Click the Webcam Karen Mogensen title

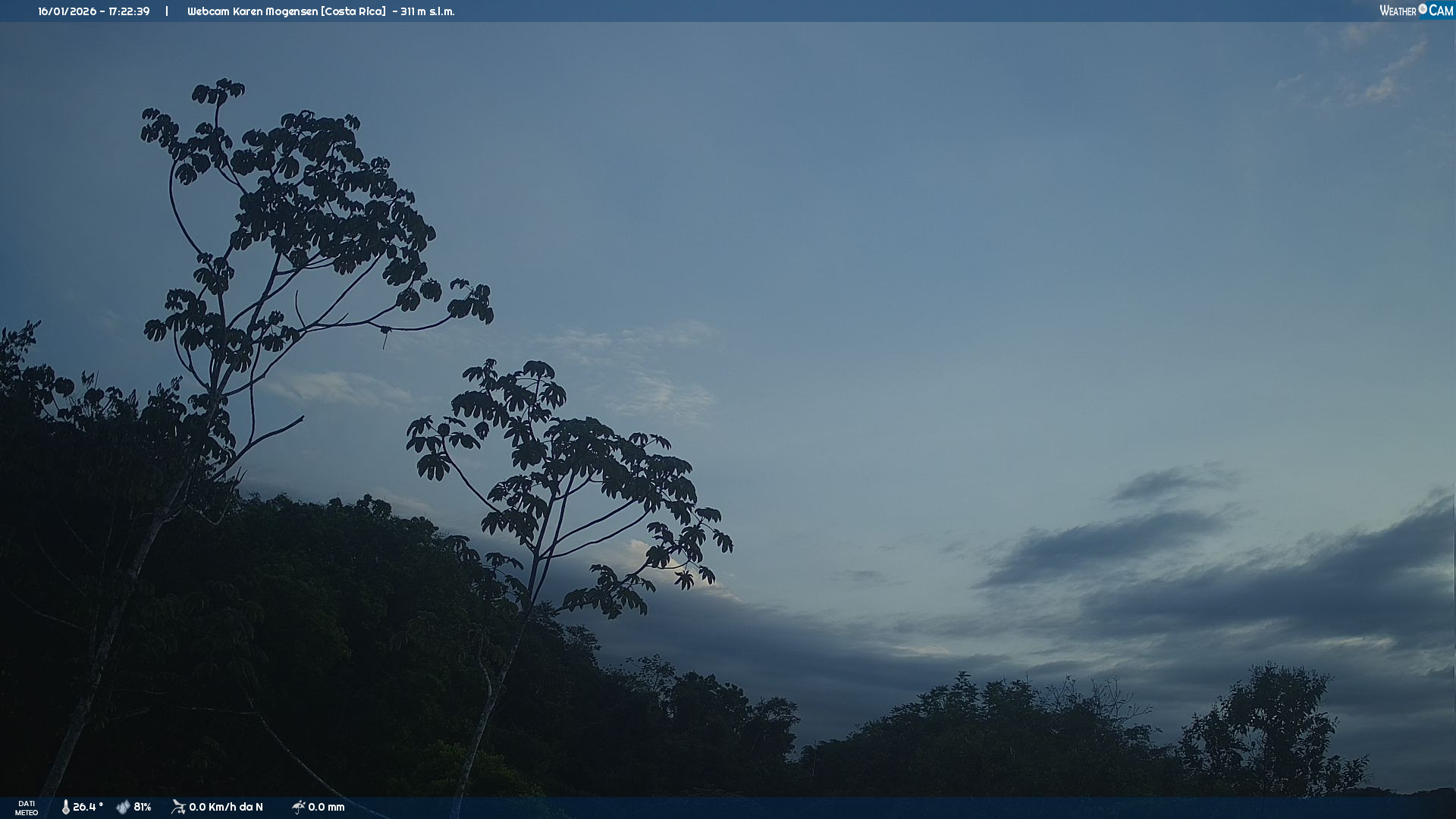252,11
